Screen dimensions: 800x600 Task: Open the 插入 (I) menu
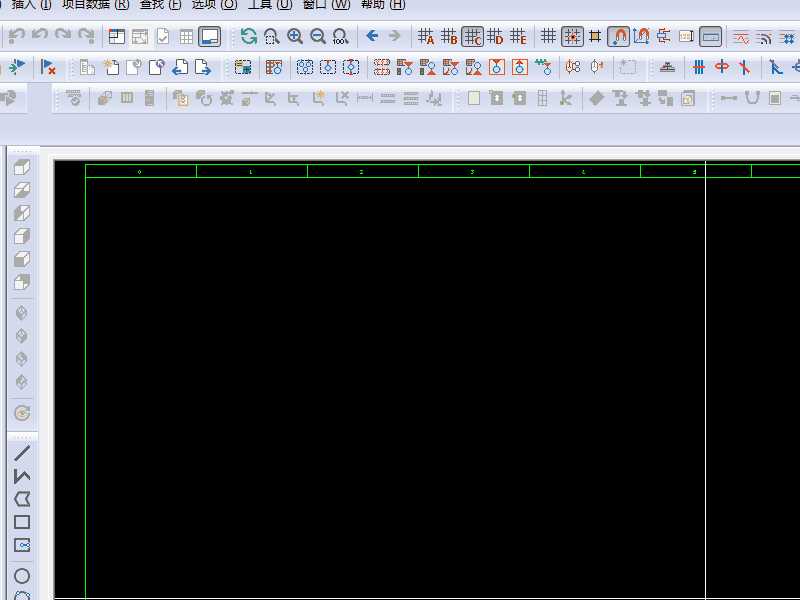[x=31, y=5]
